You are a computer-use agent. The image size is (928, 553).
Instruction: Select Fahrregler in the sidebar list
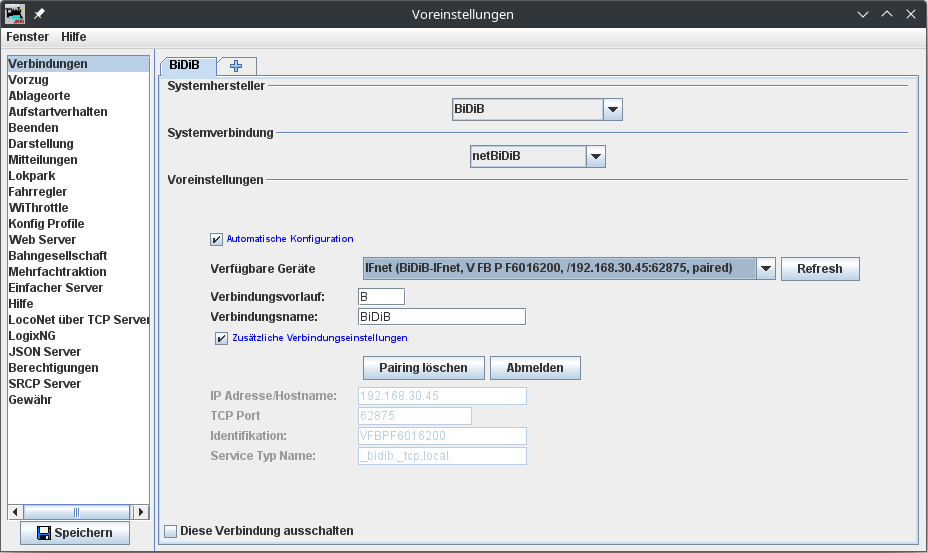tap(78, 192)
